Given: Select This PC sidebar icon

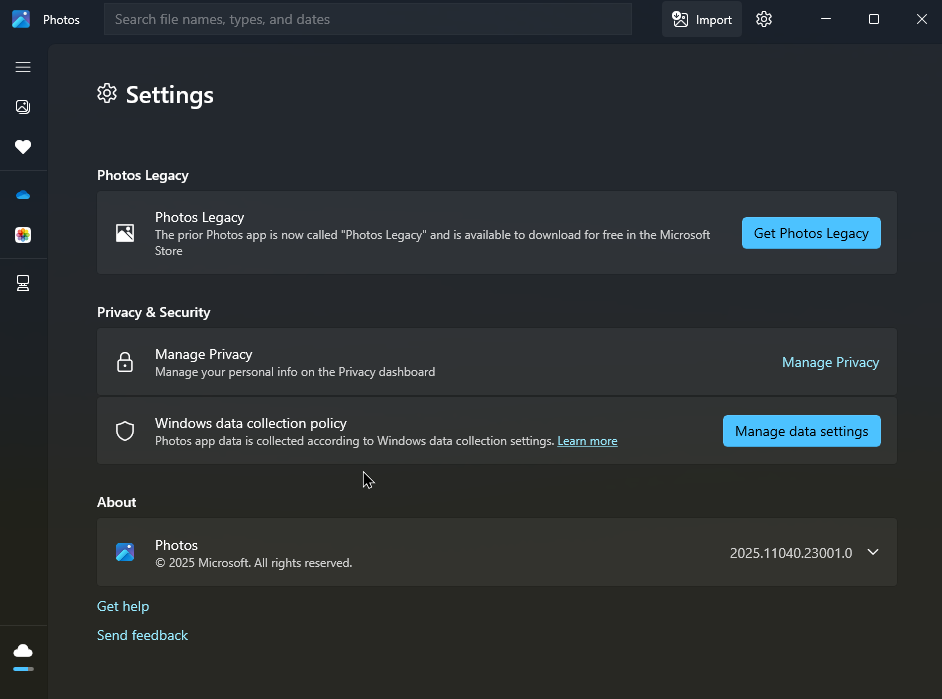Looking at the screenshot, I should 23,283.
